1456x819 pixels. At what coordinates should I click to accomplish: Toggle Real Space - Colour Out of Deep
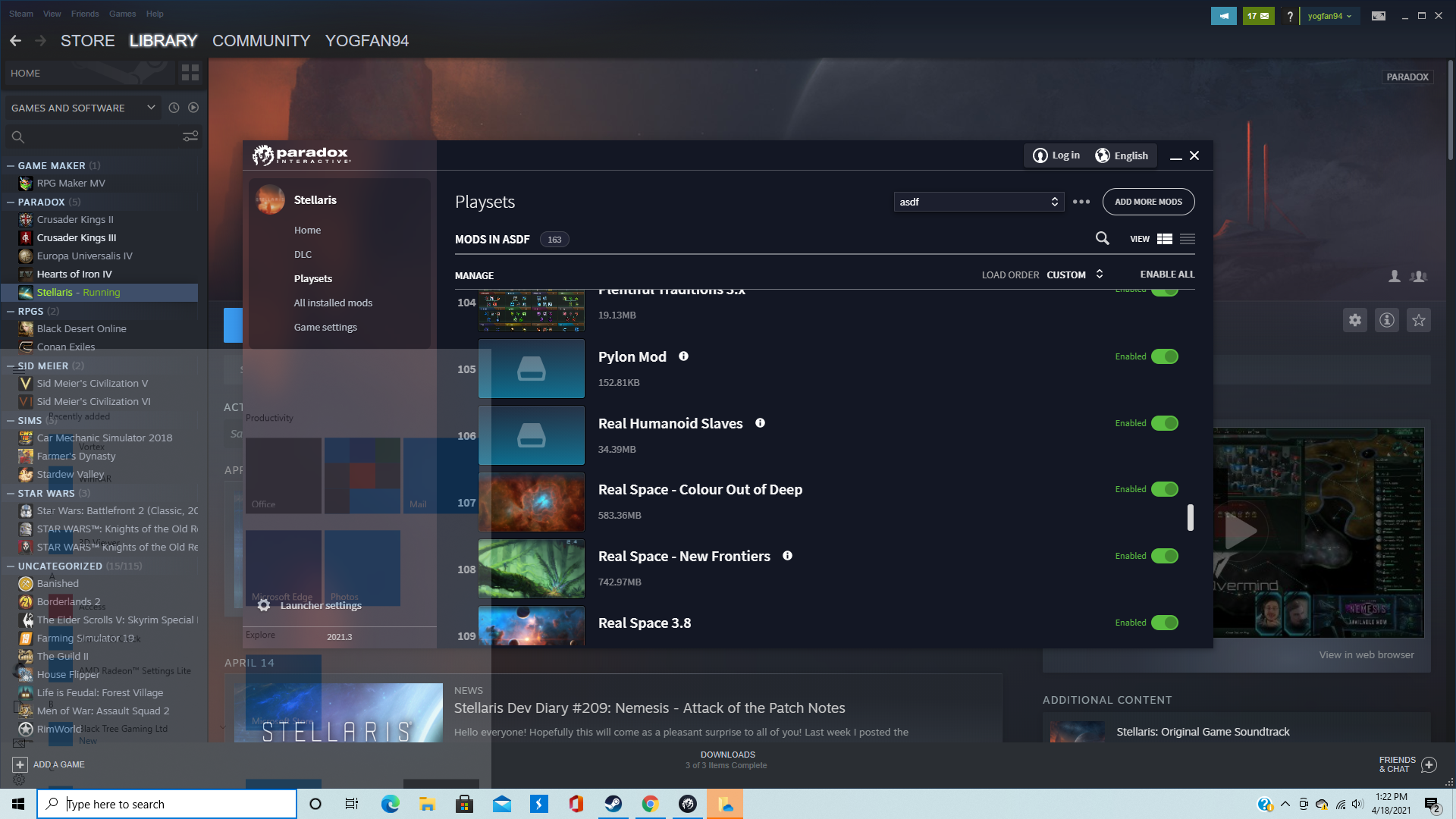[x=1165, y=489]
